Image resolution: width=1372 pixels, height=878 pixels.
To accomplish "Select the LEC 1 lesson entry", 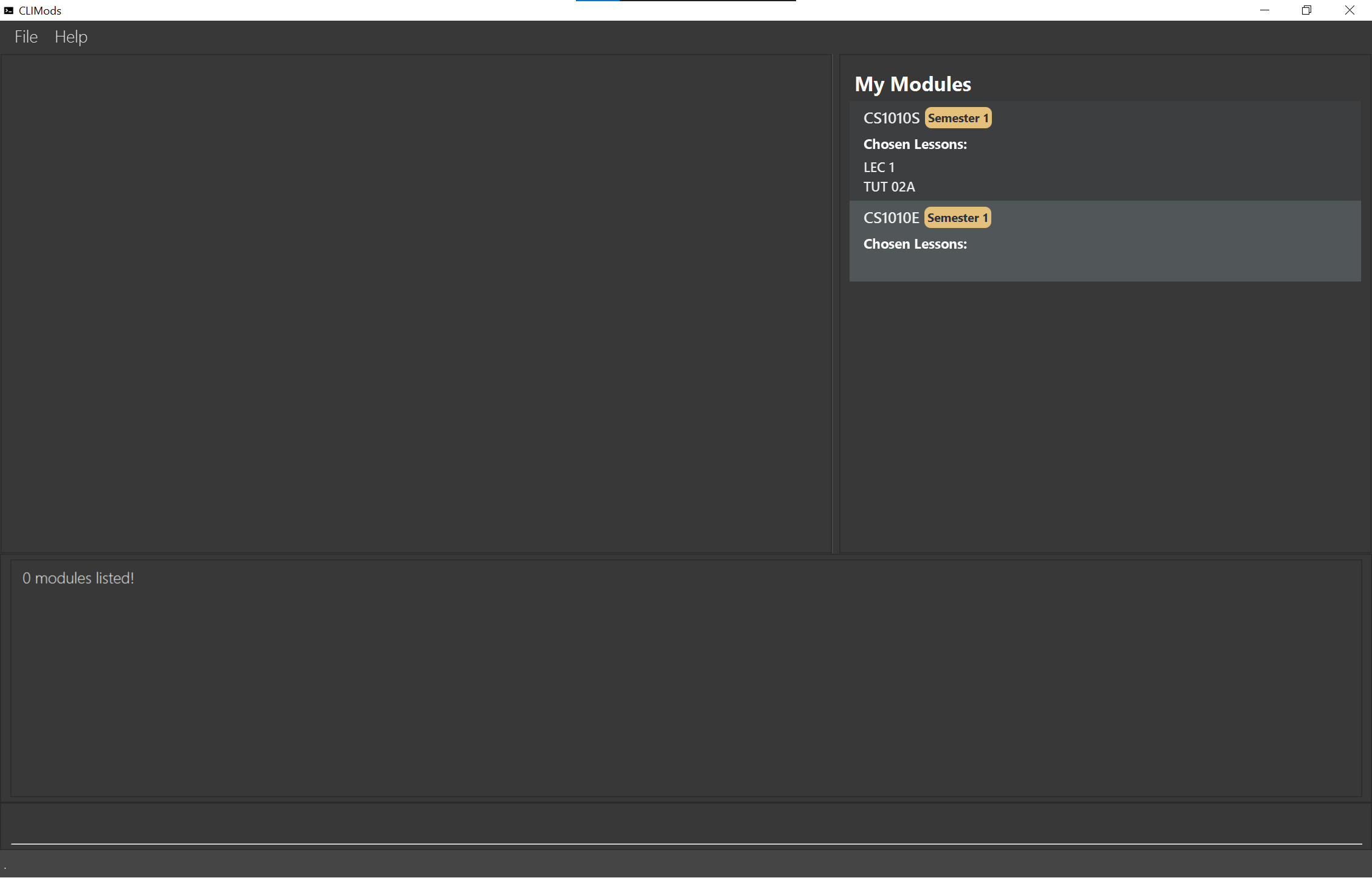I will click(879, 167).
